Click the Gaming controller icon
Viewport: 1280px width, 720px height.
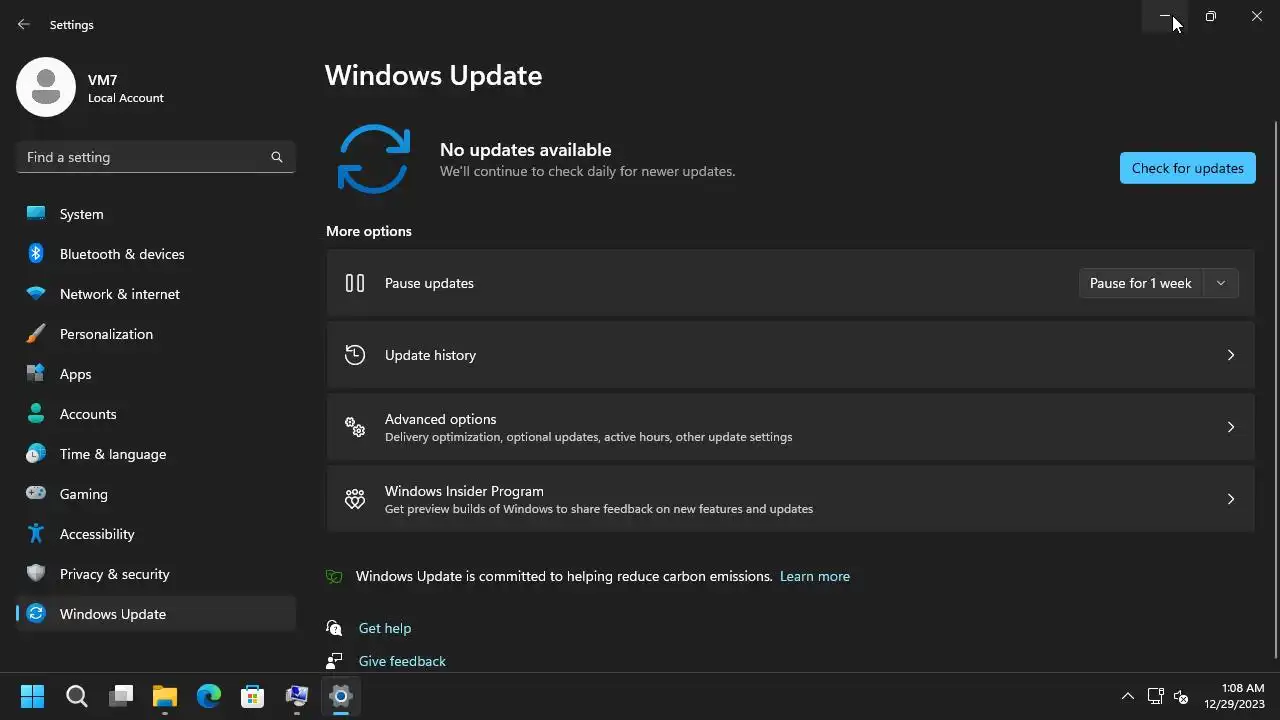pos(36,493)
